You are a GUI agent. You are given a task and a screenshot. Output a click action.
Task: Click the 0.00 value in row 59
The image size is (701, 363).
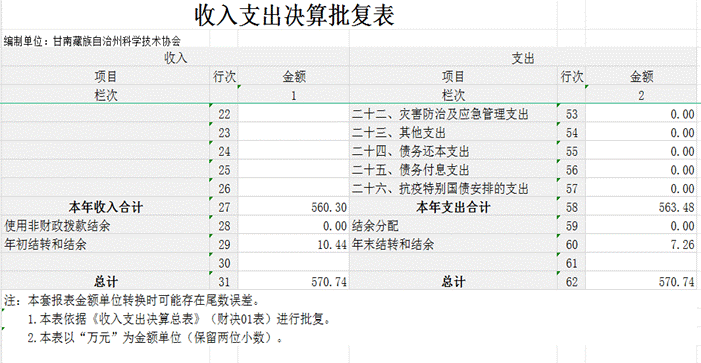point(641,226)
